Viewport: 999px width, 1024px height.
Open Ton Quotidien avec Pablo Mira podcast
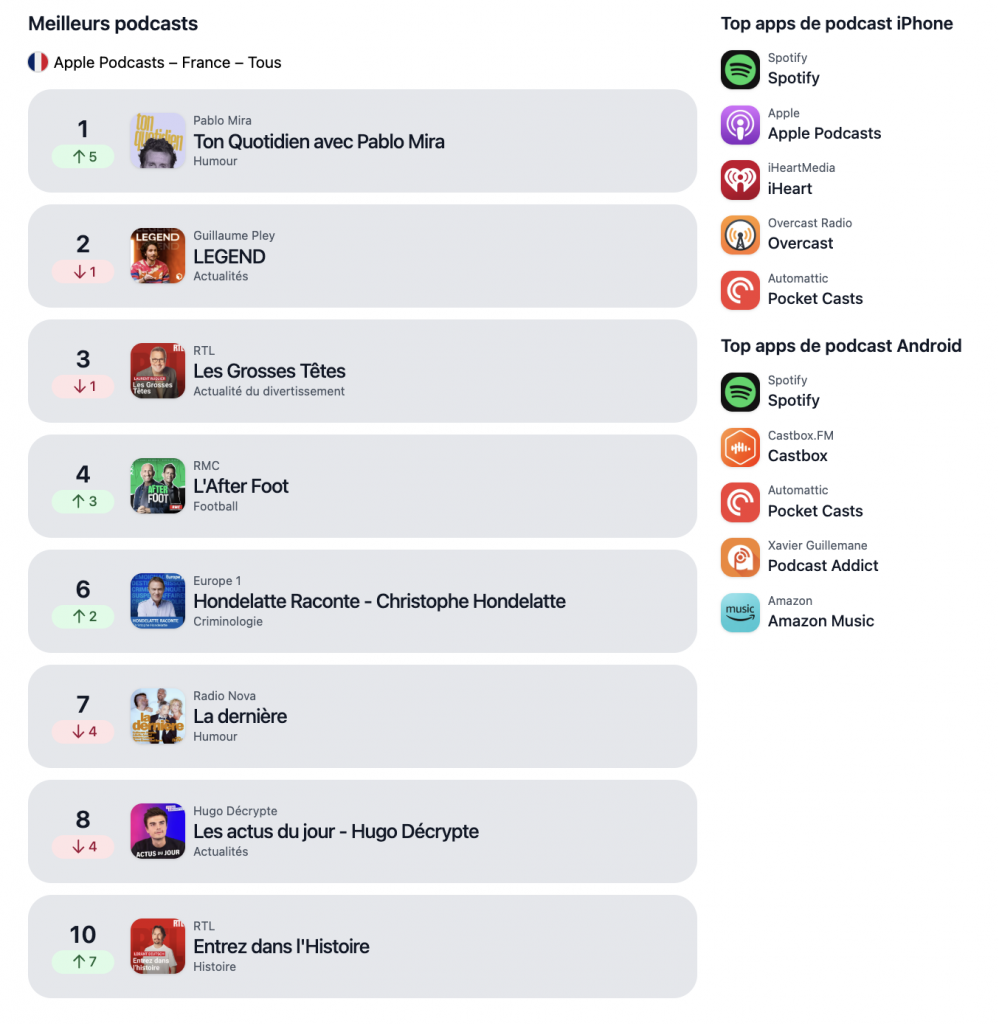[319, 141]
